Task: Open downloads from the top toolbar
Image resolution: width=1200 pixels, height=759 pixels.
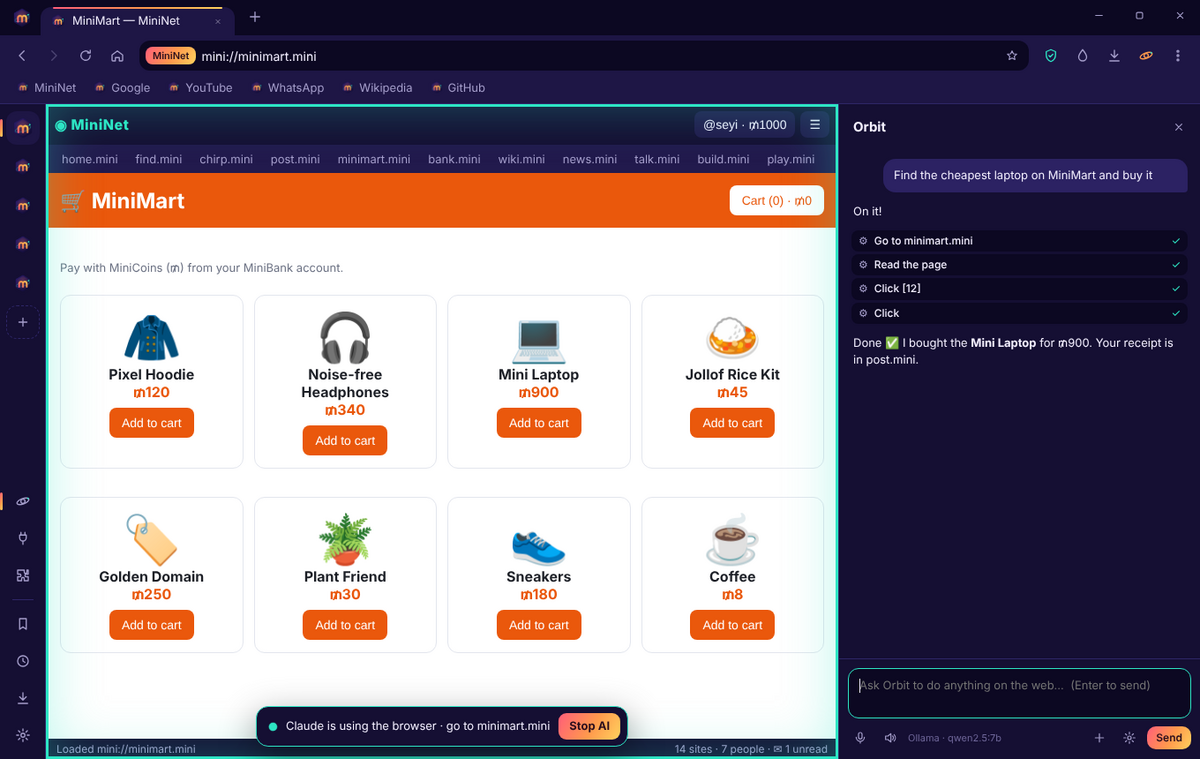Action: [1114, 56]
